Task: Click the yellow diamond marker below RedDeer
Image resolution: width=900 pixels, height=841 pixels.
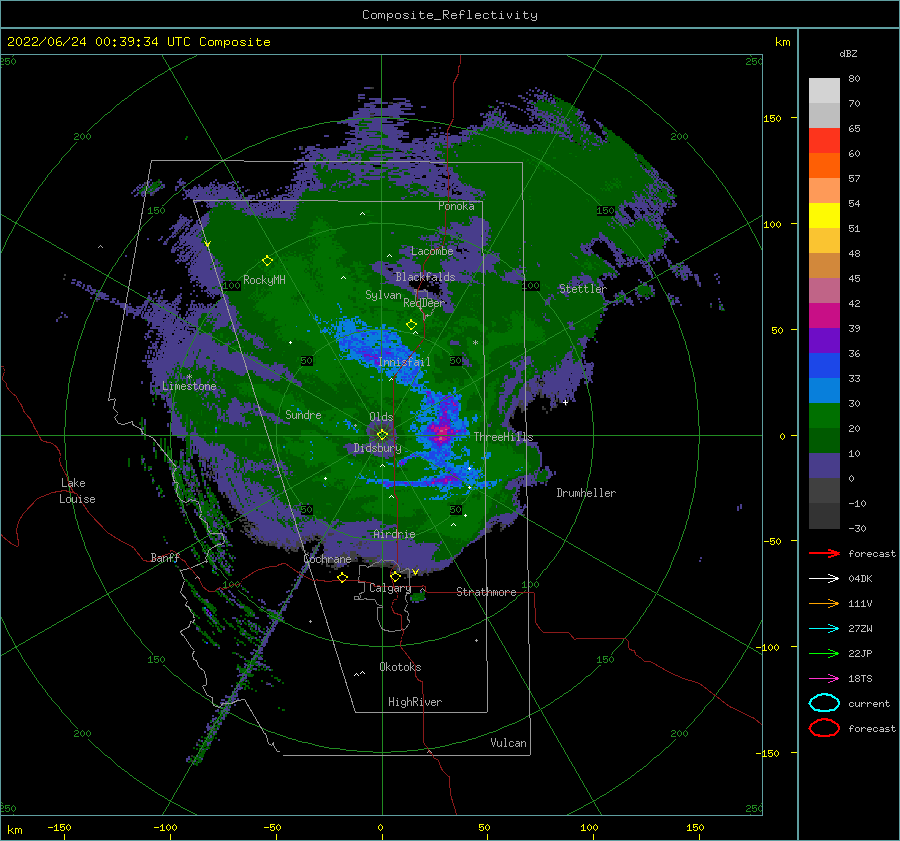Action: pyautogui.click(x=411, y=325)
